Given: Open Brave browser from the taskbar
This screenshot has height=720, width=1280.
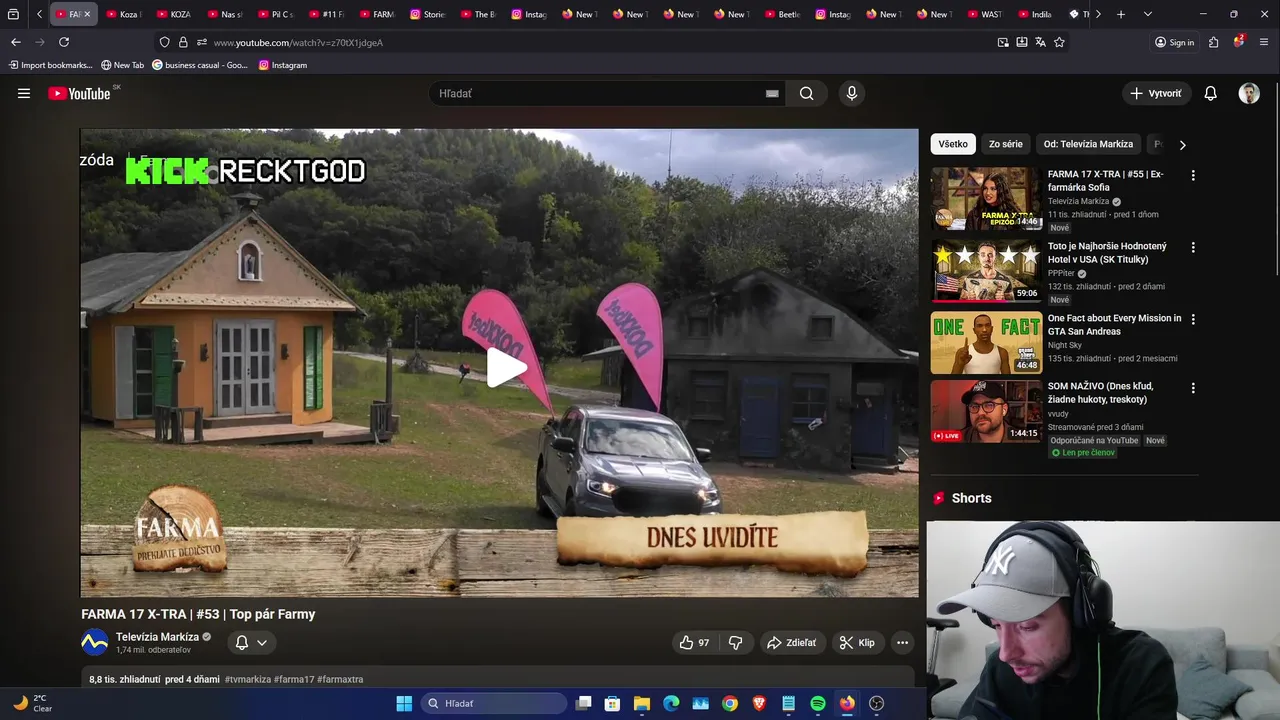Looking at the screenshot, I should point(759,703).
